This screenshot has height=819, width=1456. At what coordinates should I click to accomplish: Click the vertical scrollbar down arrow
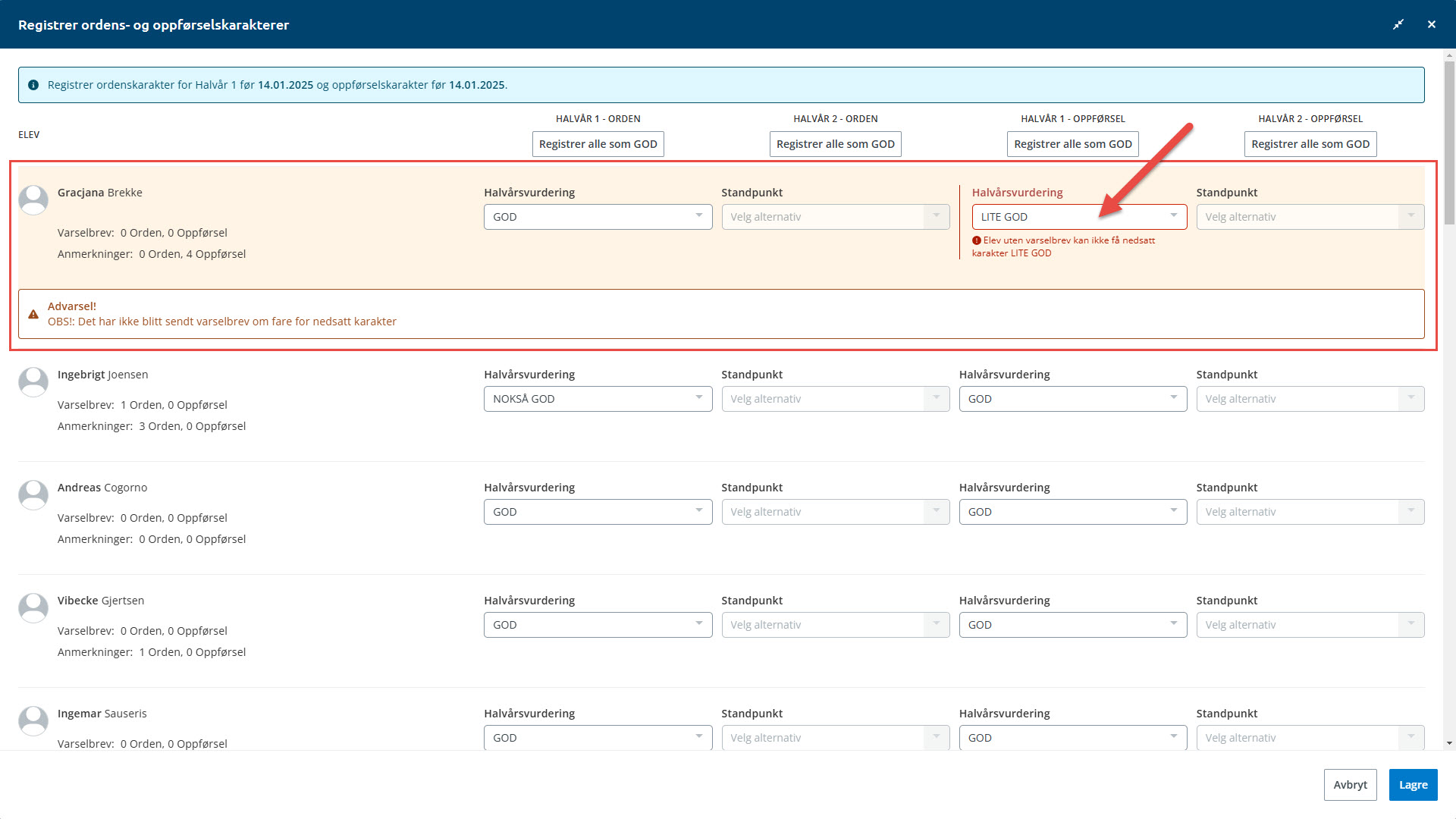pyautogui.click(x=1449, y=744)
